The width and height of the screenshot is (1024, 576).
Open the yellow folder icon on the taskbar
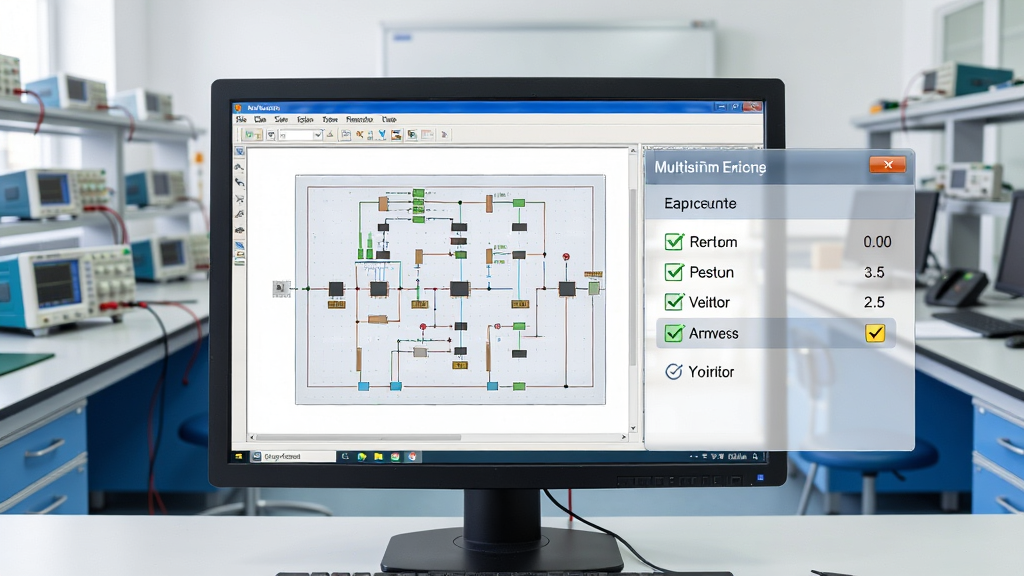[x=378, y=456]
